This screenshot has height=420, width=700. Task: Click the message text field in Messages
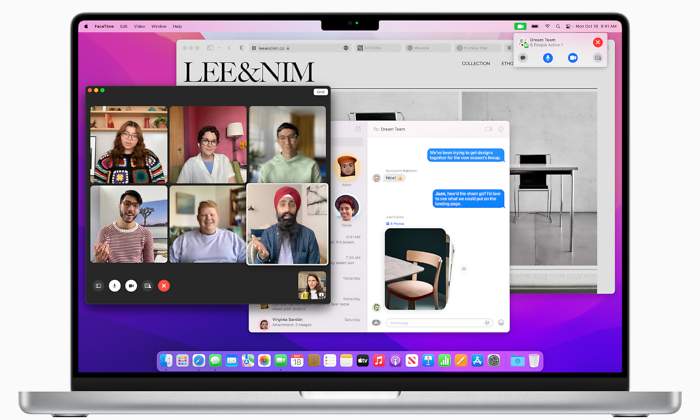(438, 322)
